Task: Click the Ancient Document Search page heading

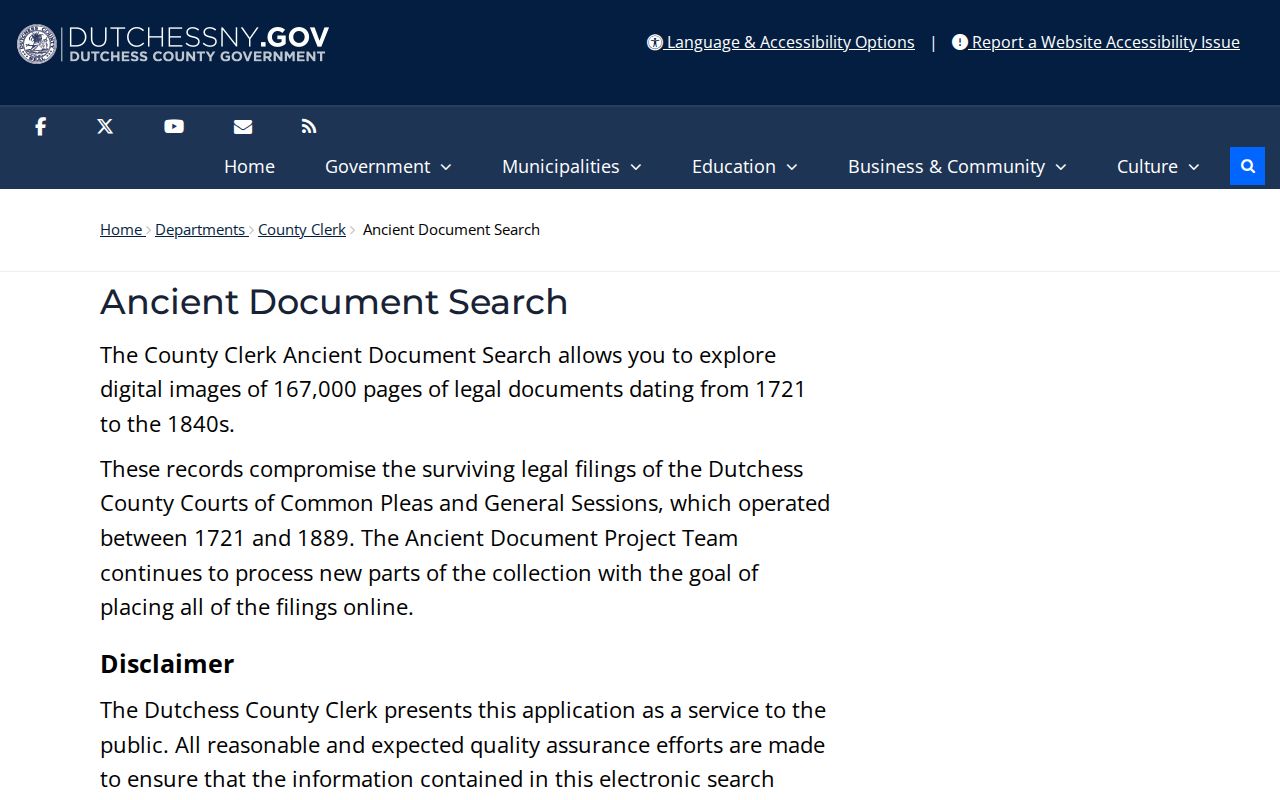Action: tap(334, 302)
